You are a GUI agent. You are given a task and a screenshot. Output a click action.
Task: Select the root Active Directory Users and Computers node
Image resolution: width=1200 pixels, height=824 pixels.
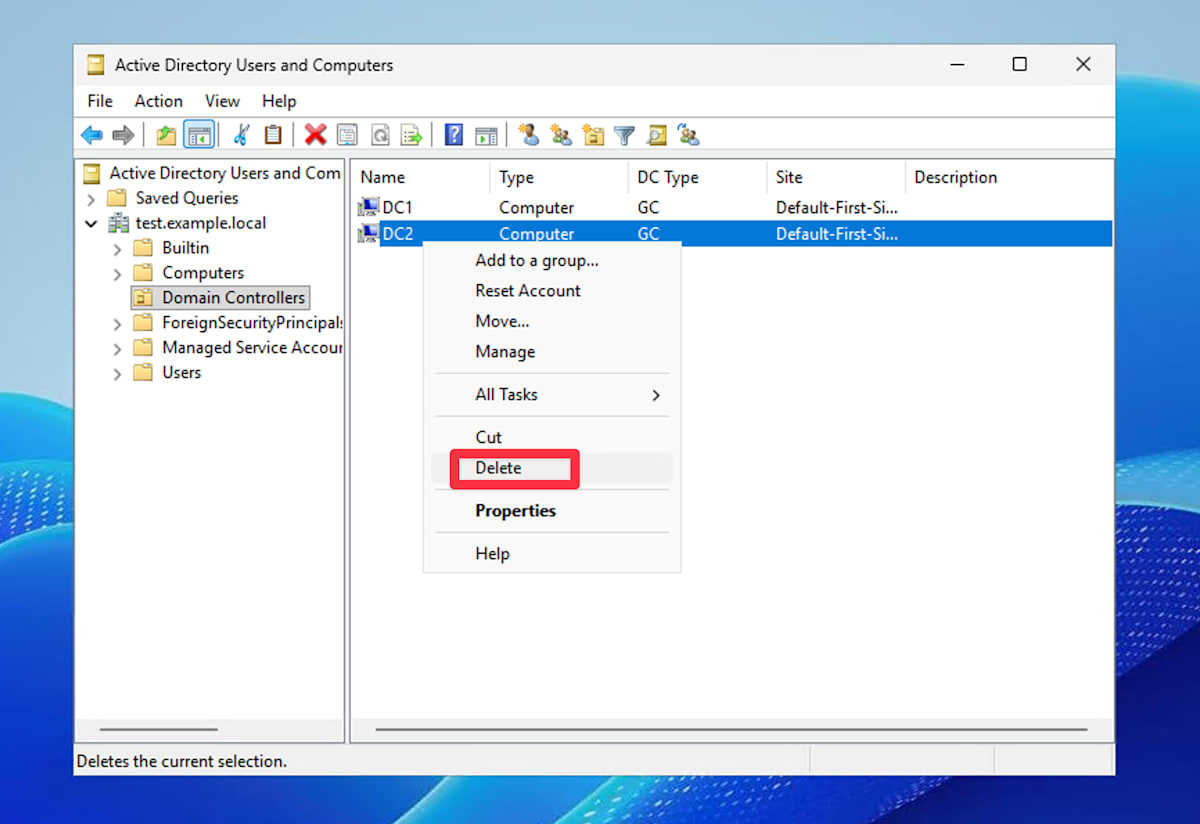pos(224,173)
